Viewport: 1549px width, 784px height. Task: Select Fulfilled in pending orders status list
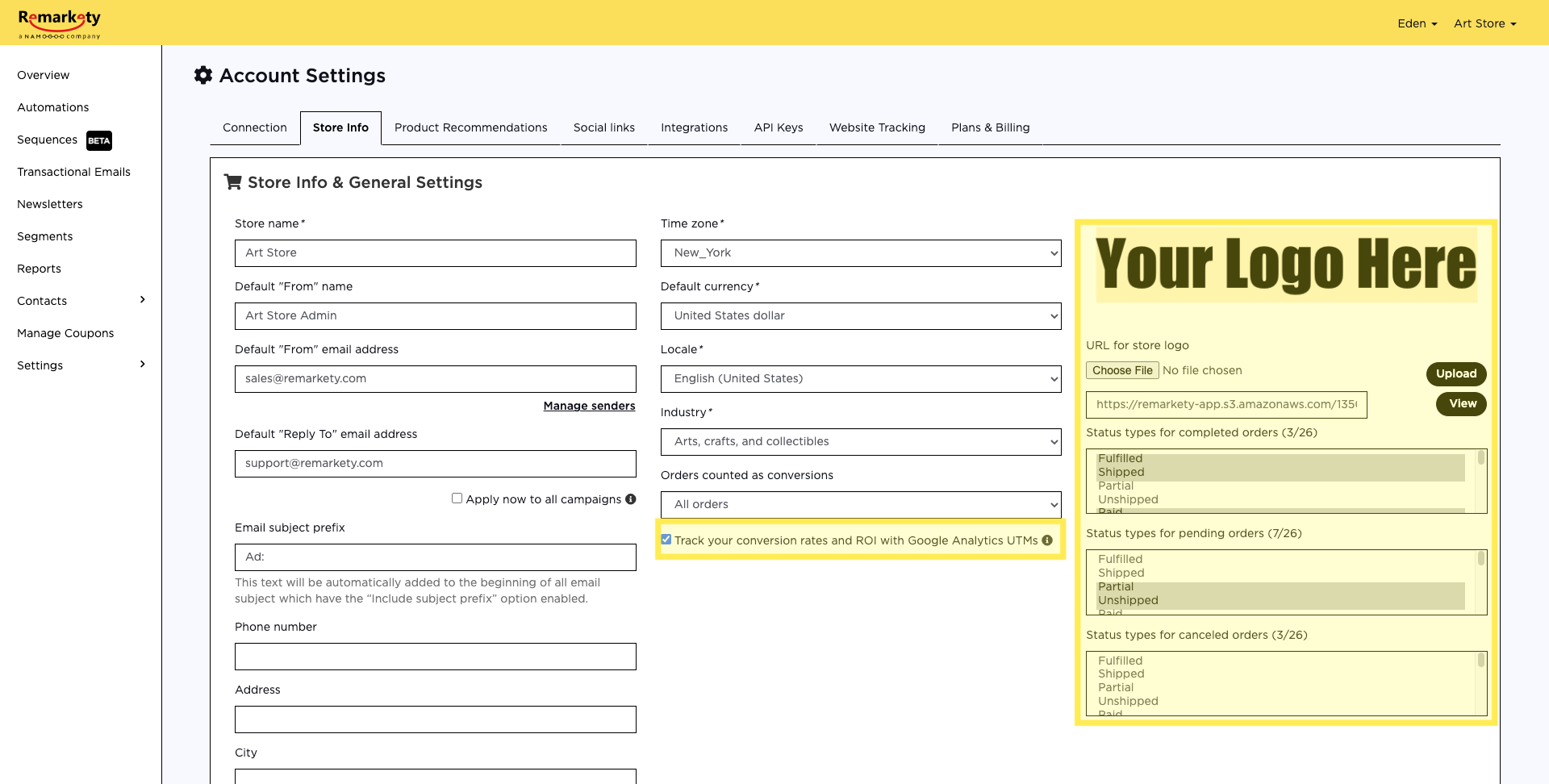pyautogui.click(x=1281, y=559)
